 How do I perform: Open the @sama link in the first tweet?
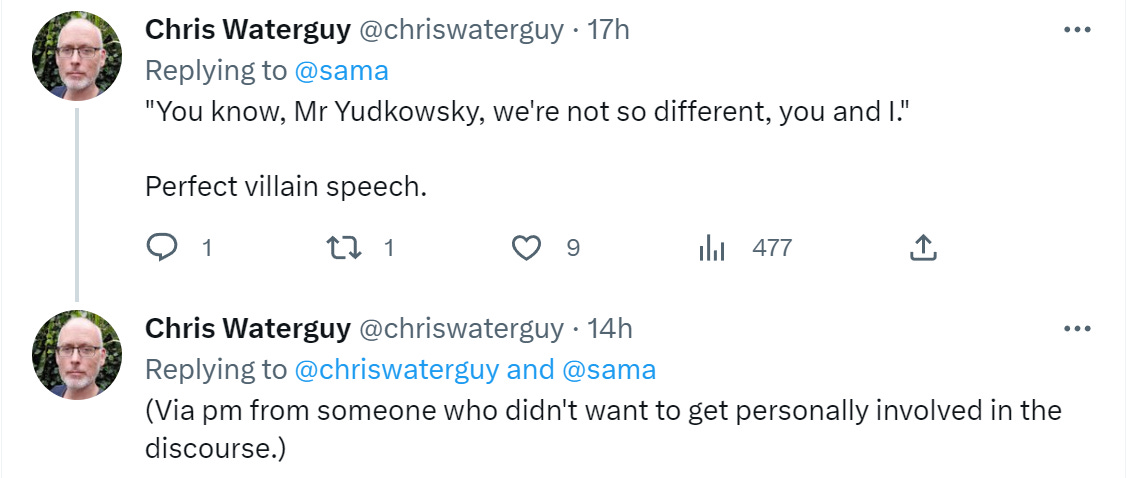click(341, 70)
